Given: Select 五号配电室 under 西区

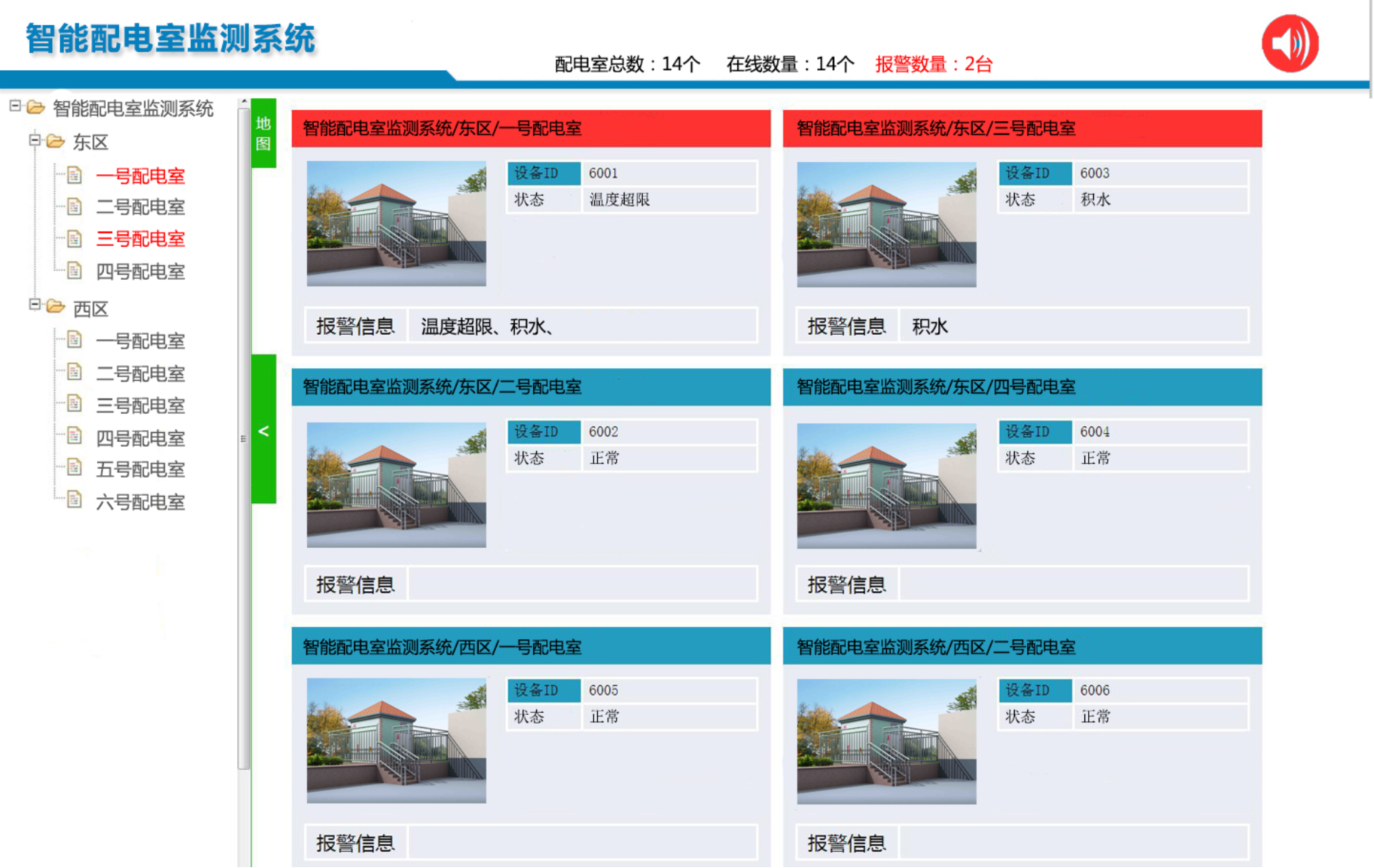Looking at the screenshot, I should click(x=140, y=470).
